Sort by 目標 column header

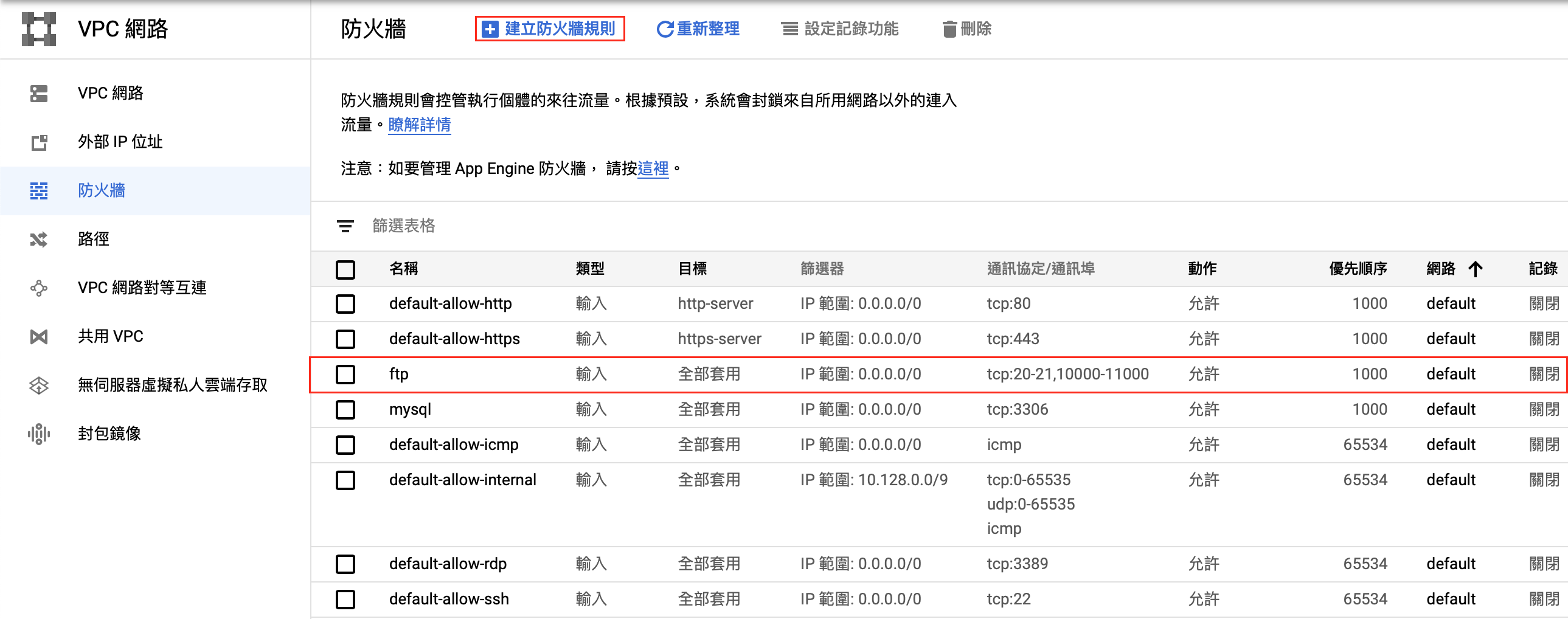click(x=693, y=268)
